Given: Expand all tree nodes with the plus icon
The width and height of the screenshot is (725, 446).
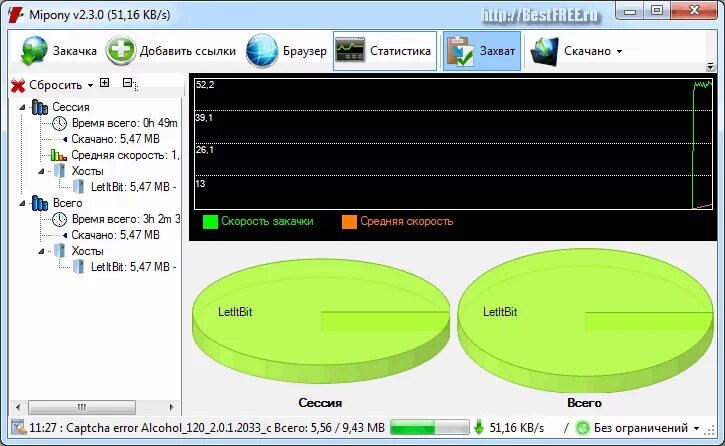Looking at the screenshot, I should tap(105, 83).
